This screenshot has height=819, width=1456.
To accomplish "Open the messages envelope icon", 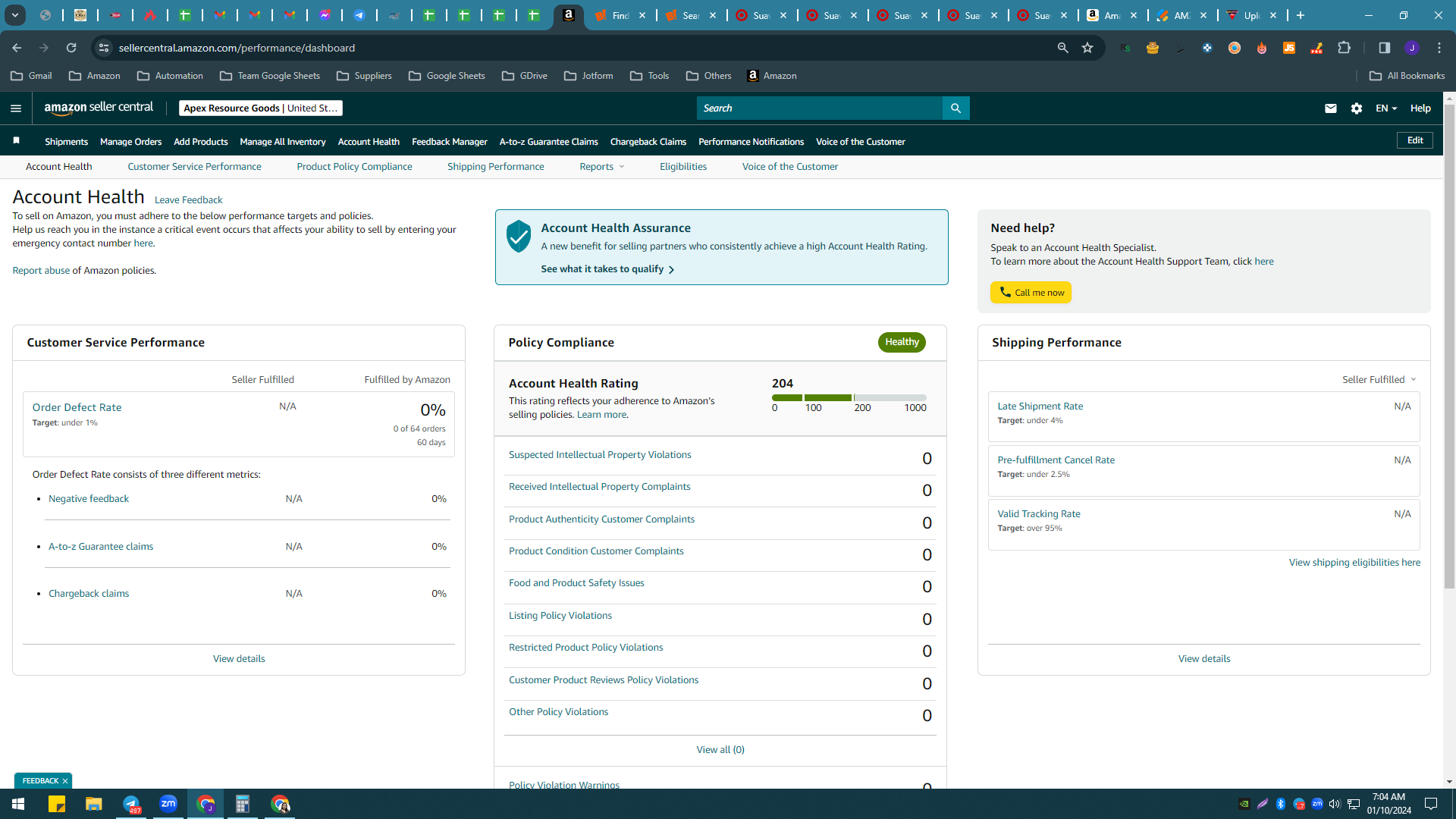I will (1330, 108).
